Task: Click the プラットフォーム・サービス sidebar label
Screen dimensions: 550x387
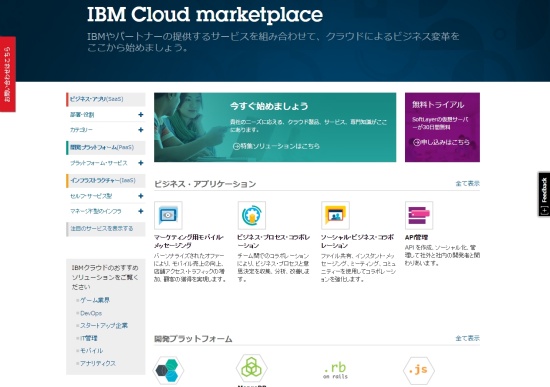Action: point(99,163)
